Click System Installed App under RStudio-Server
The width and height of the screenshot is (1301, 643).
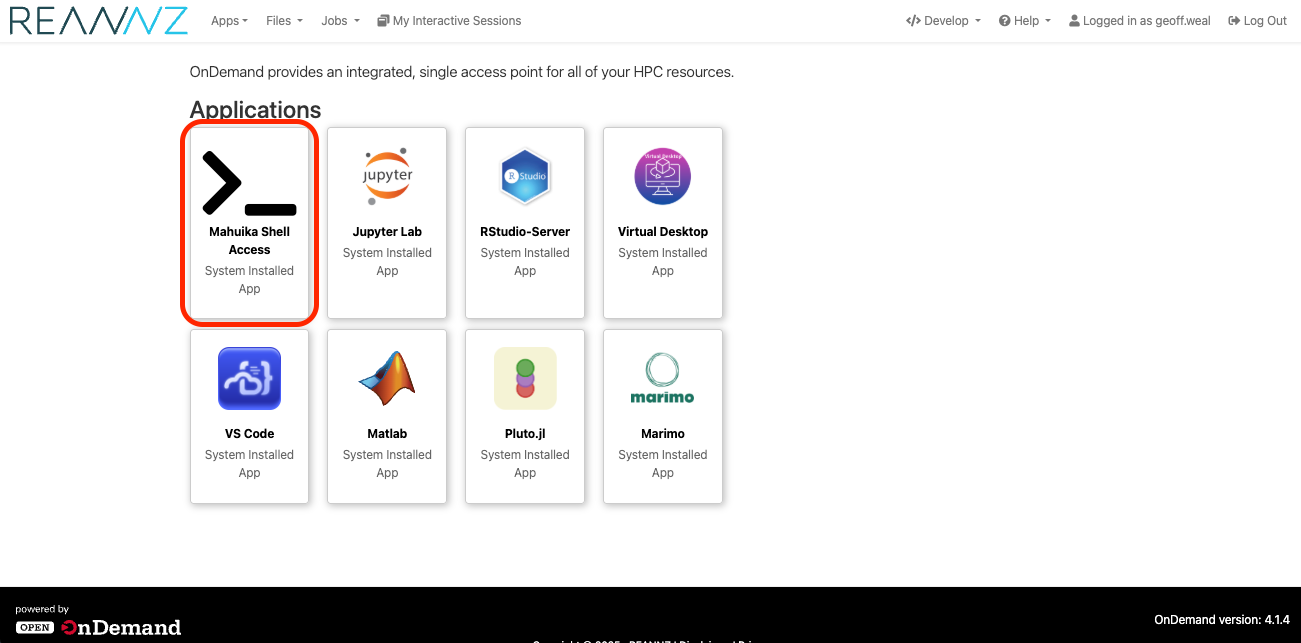(525, 262)
